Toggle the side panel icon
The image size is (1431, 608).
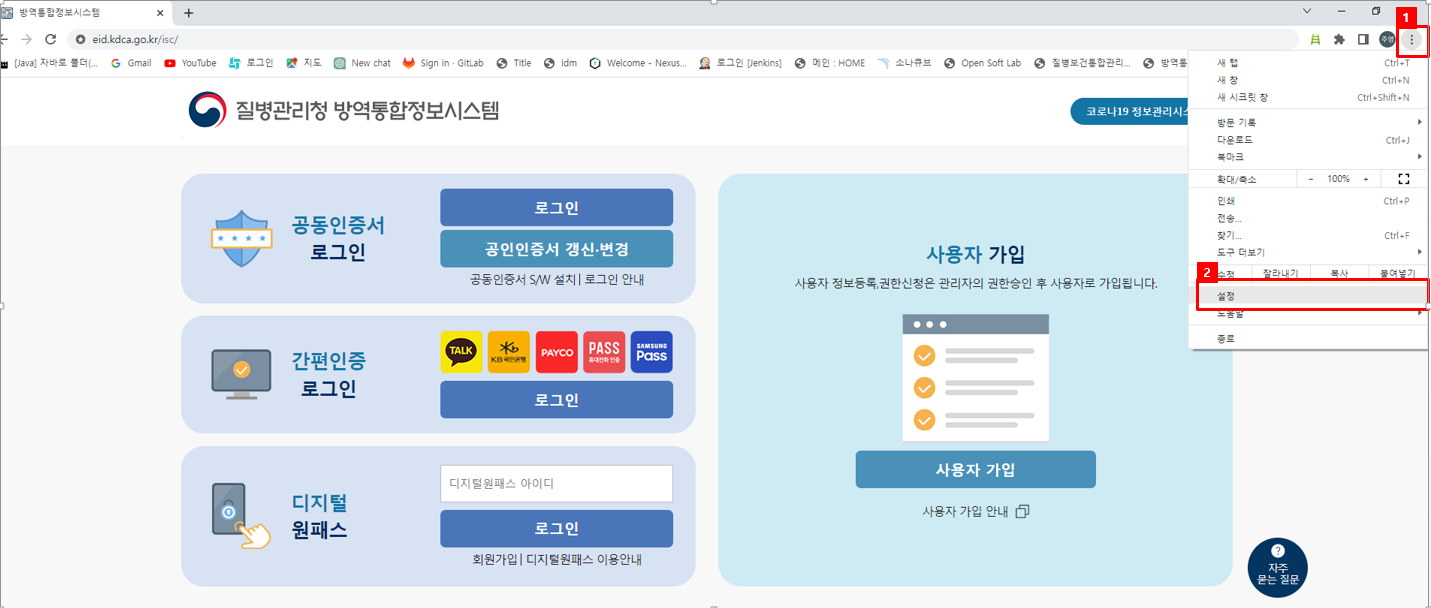coord(1363,39)
